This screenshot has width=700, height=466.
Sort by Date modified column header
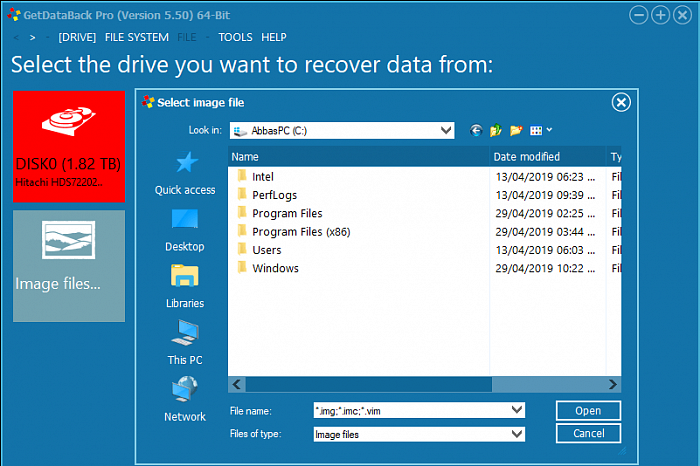[x=548, y=157]
